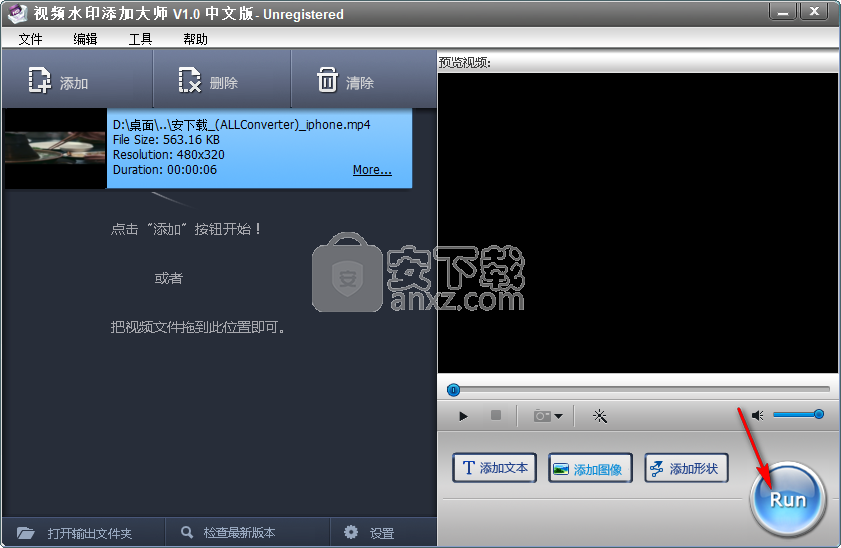Expand the snapshot dropdown arrow

coord(558,417)
